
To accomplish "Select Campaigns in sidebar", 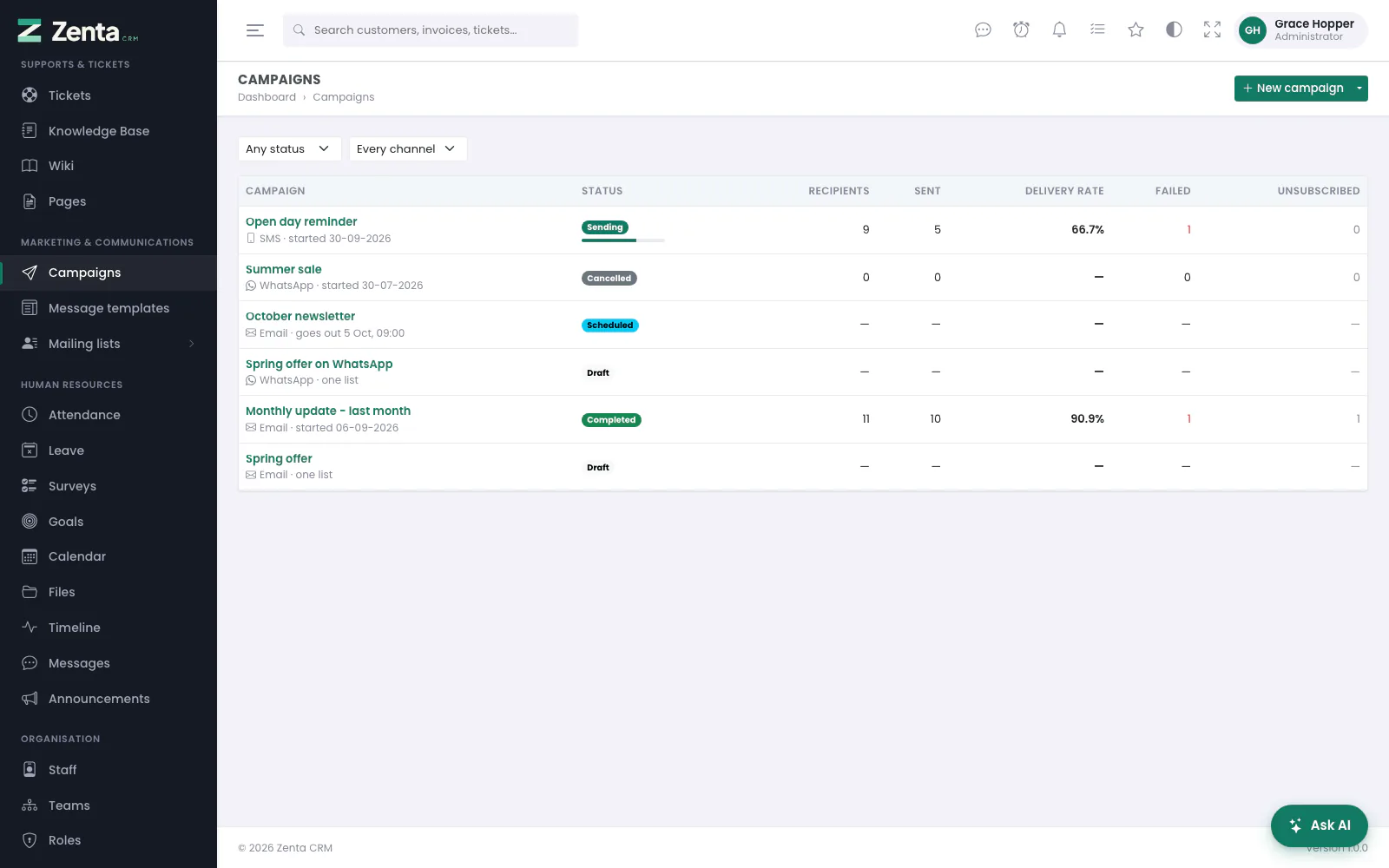I will (109, 273).
